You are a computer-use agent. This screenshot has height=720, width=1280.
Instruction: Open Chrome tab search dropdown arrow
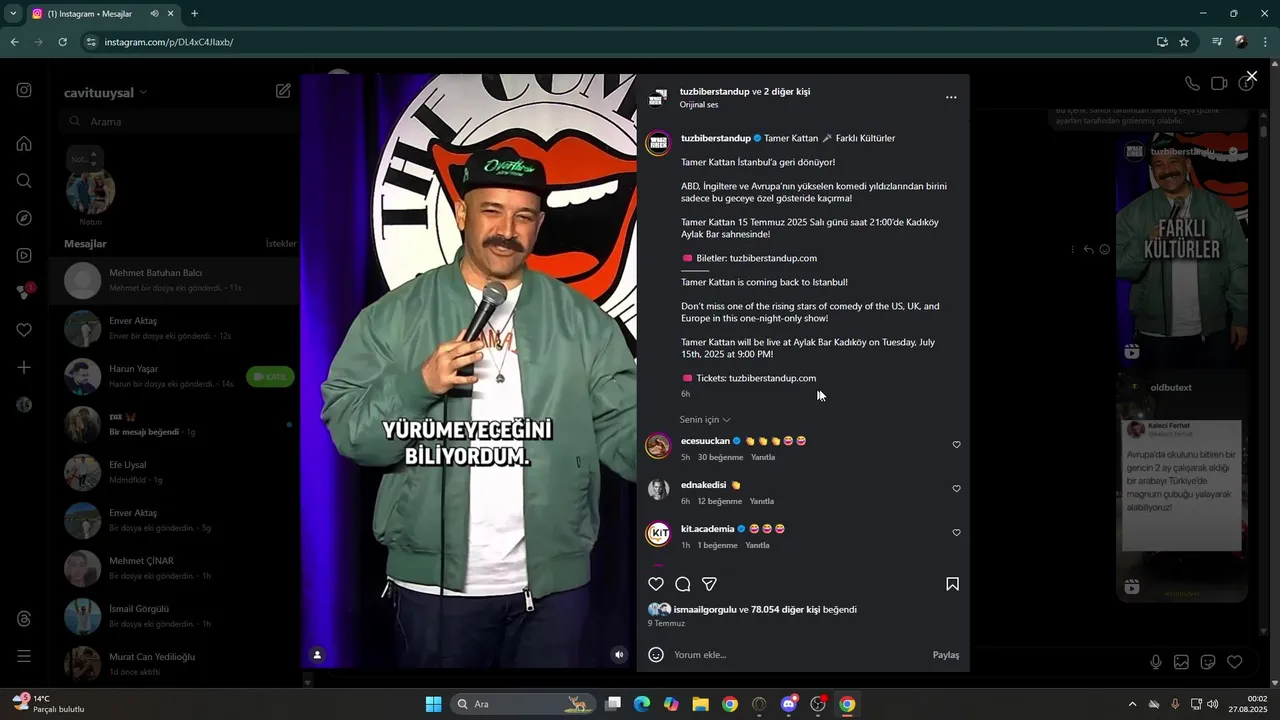click(x=13, y=14)
